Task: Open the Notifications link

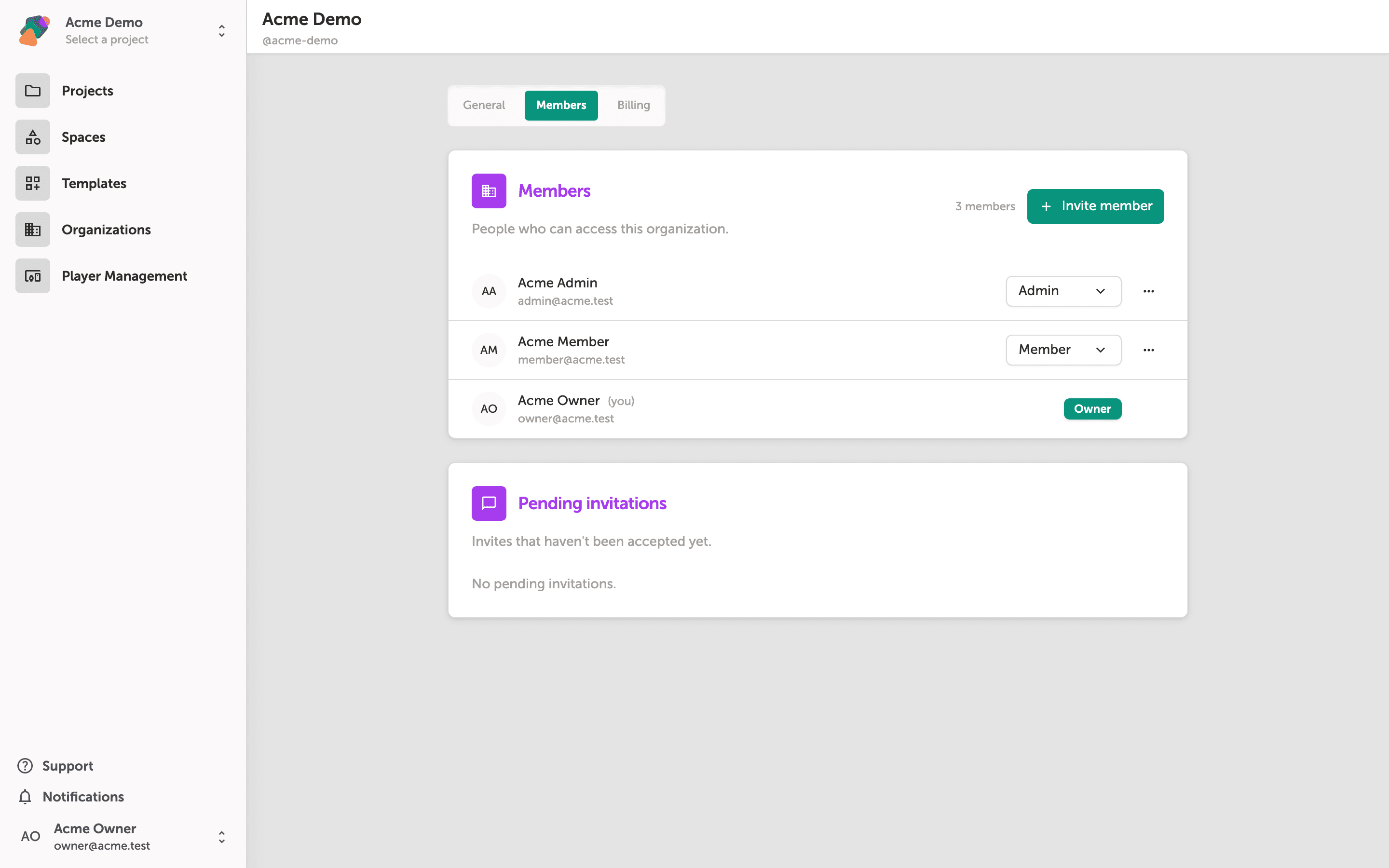Action: coord(83,797)
